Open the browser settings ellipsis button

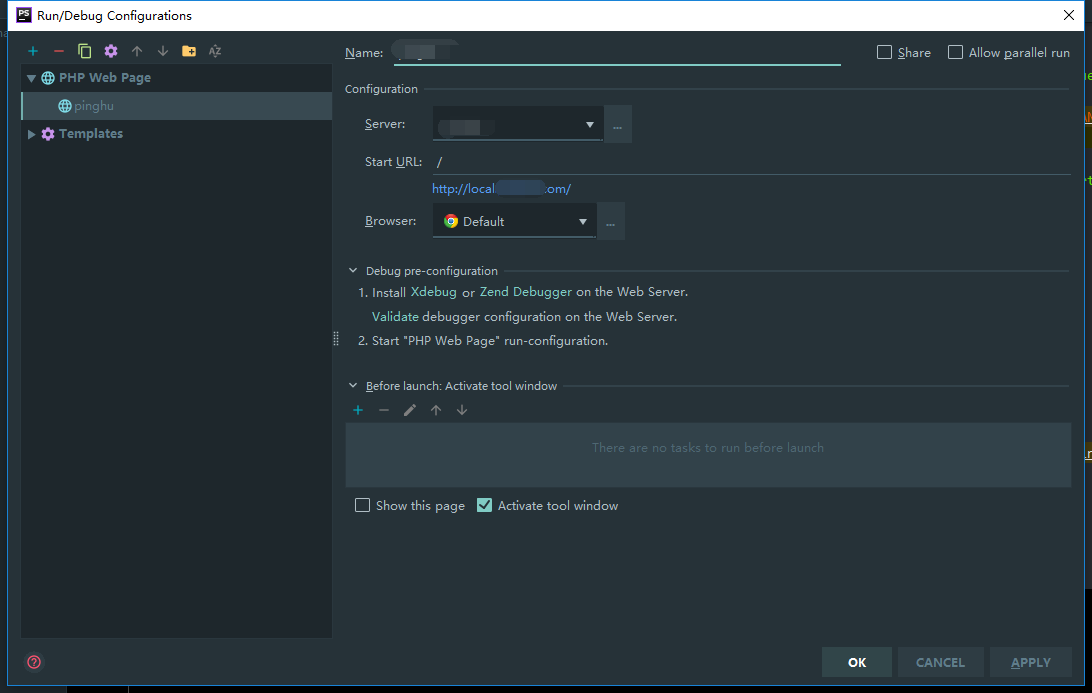pos(611,221)
